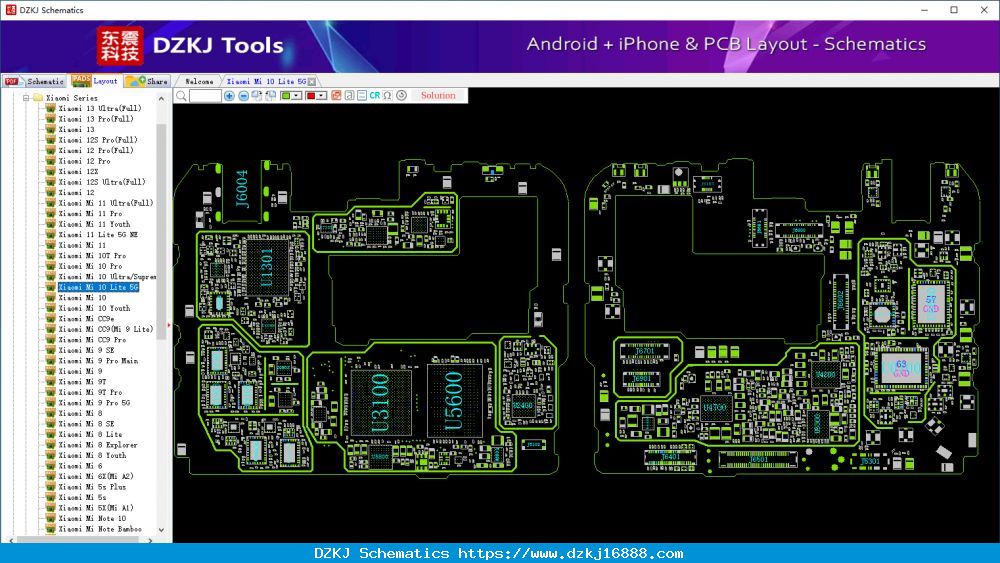Click the green color swatch

pyautogui.click(x=286, y=96)
